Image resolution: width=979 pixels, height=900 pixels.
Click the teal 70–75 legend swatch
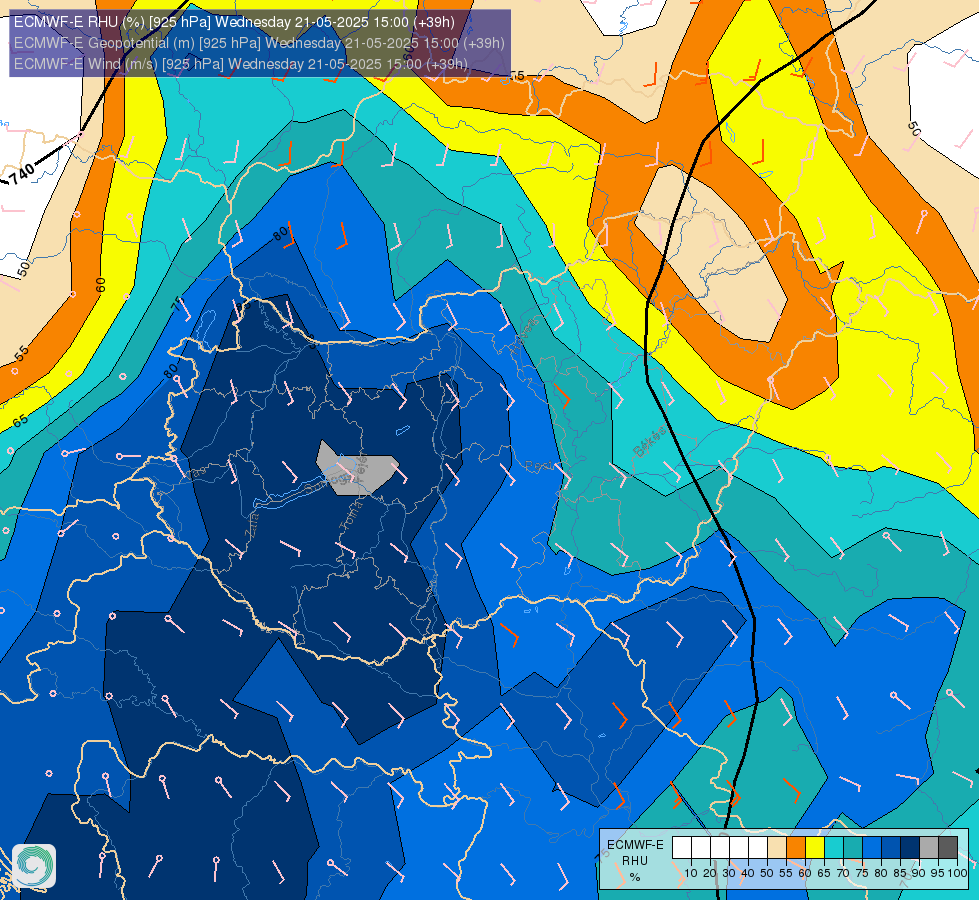(x=853, y=847)
